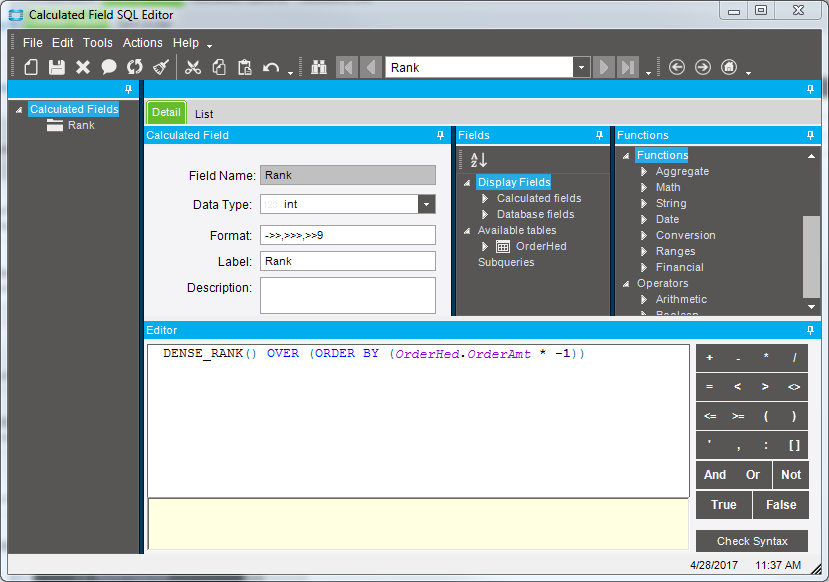
Task: Click the Clear broom icon
Action: pos(161,67)
